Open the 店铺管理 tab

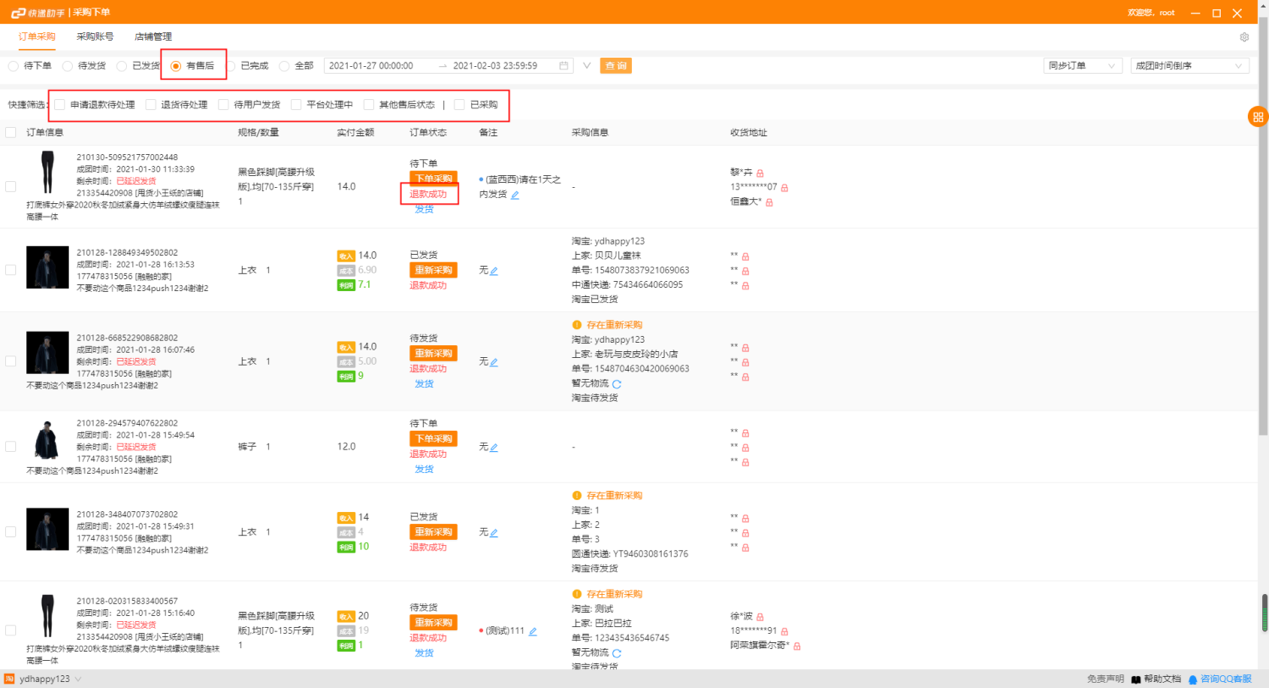[153, 37]
